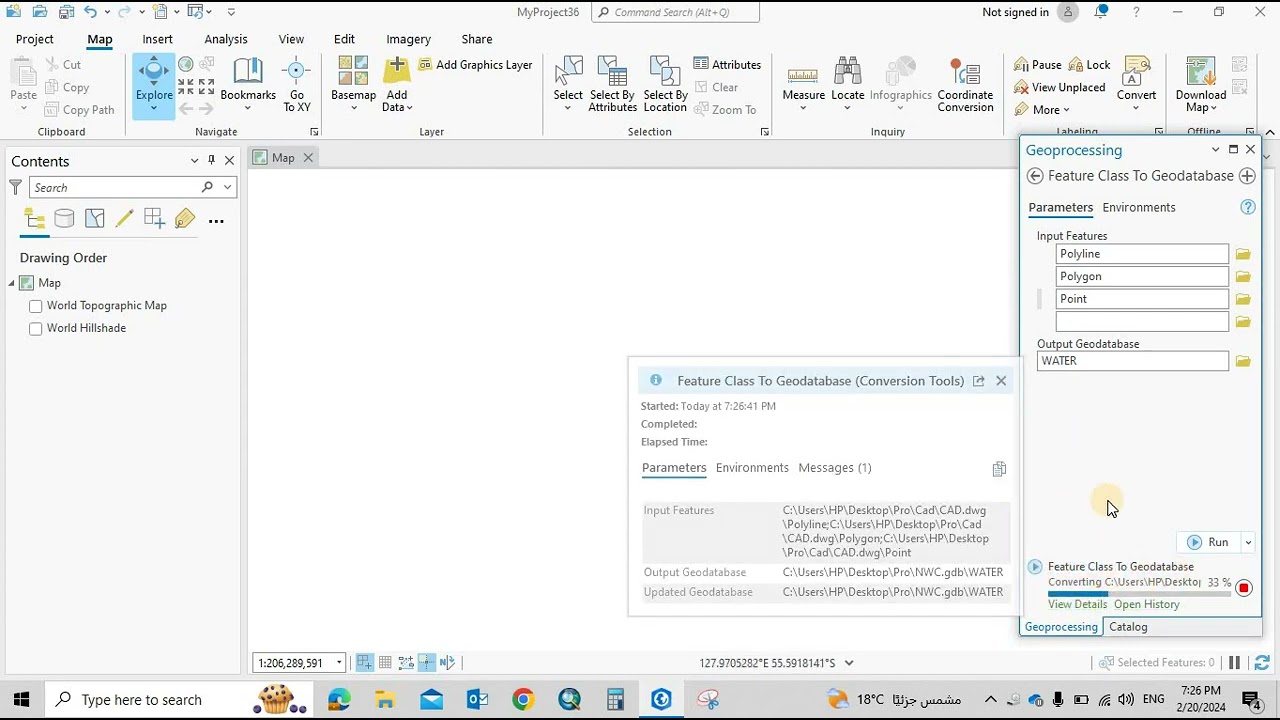Open Geoprocessing tool help

[x=1248, y=207]
